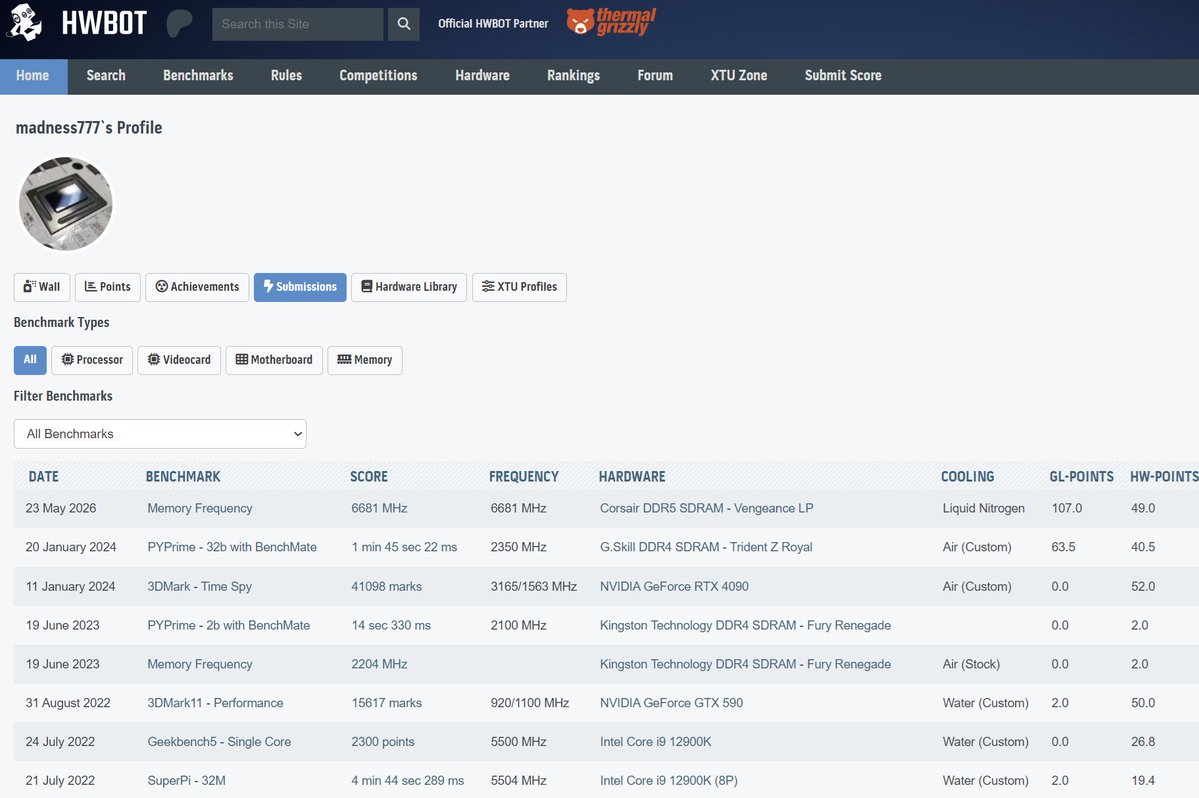Sort by the FREQUENCY column header
The width and height of the screenshot is (1199, 798).
click(524, 476)
